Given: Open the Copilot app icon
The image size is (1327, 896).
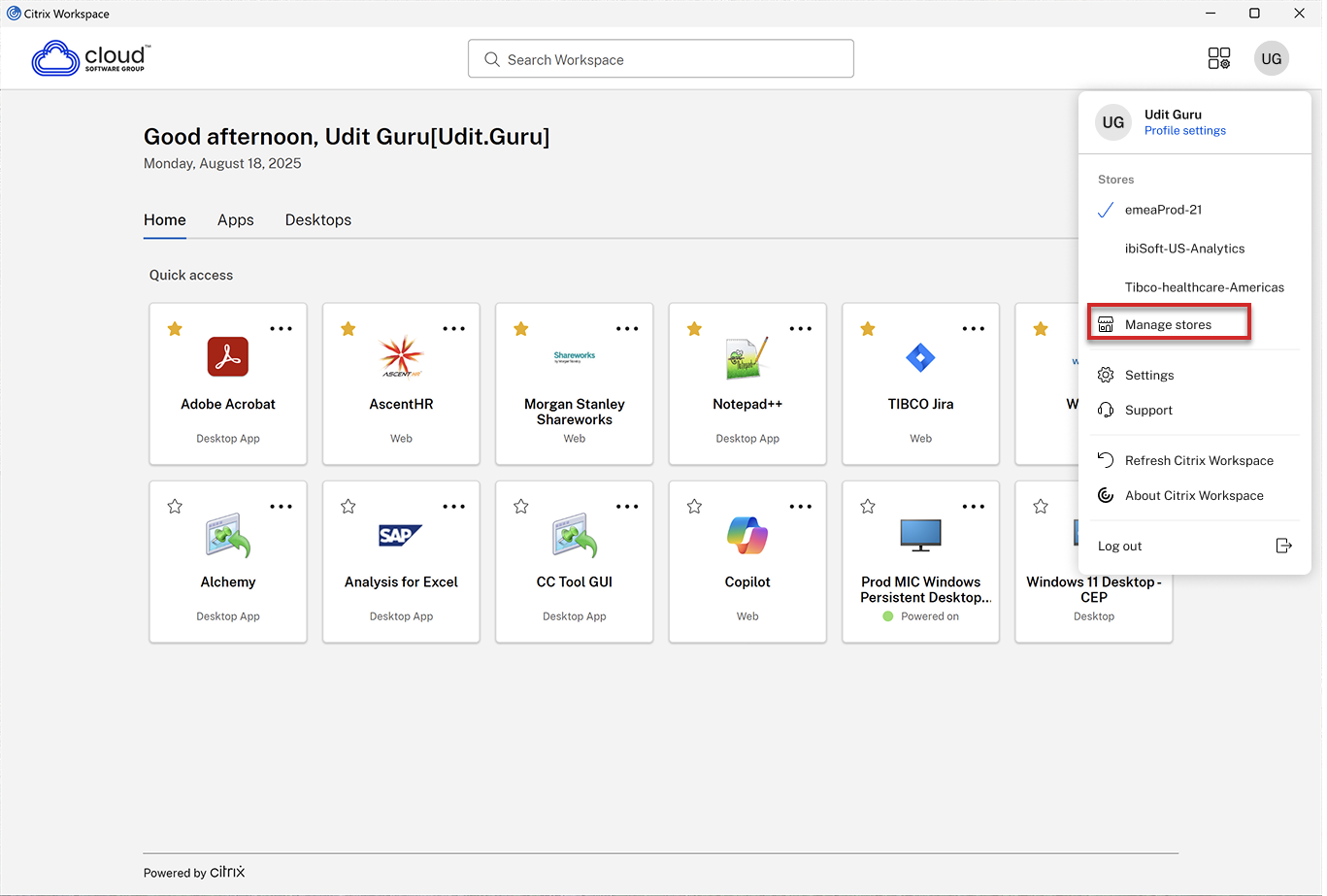Looking at the screenshot, I should pyautogui.click(x=747, y=535).
